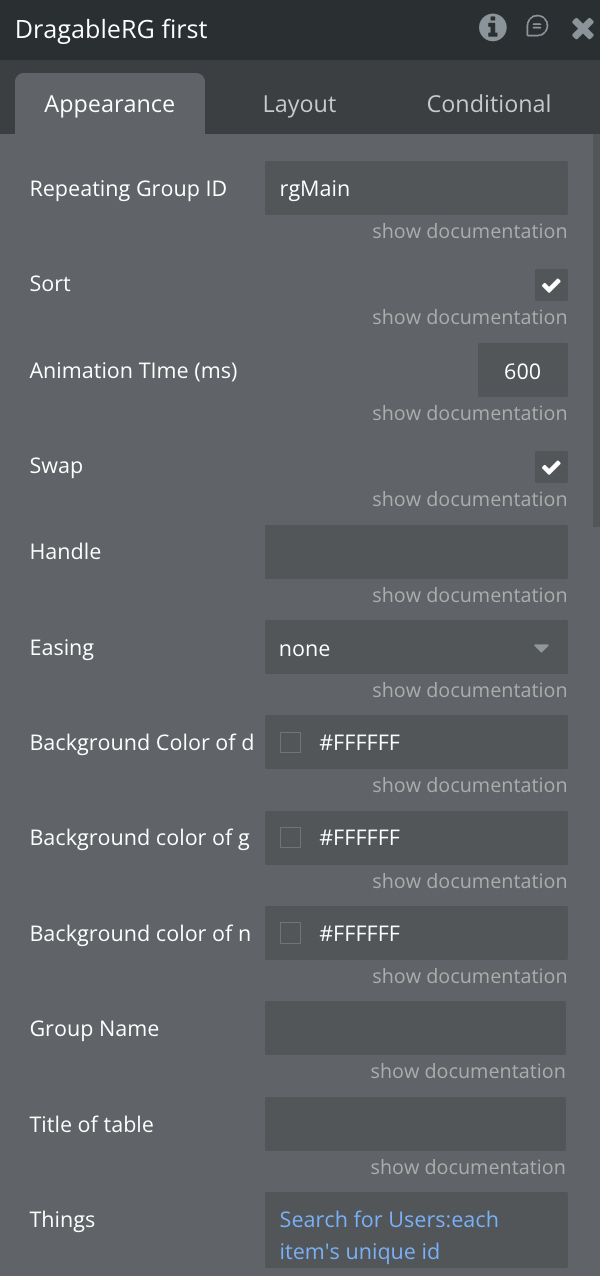
Task: Show documentation under Easing field
Action: click(469, 690)
